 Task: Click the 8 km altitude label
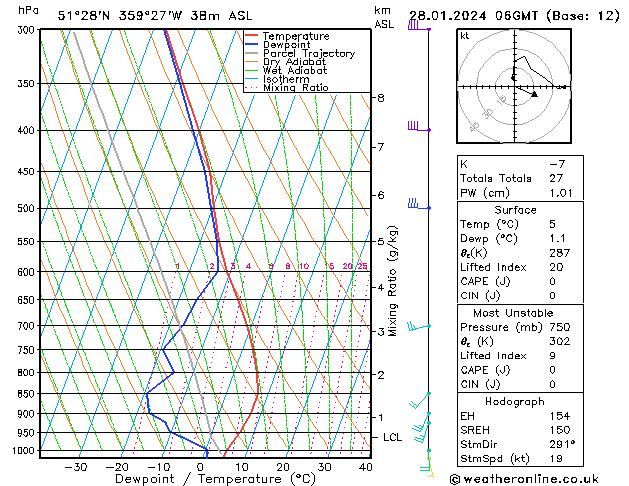tap(381, 98)
